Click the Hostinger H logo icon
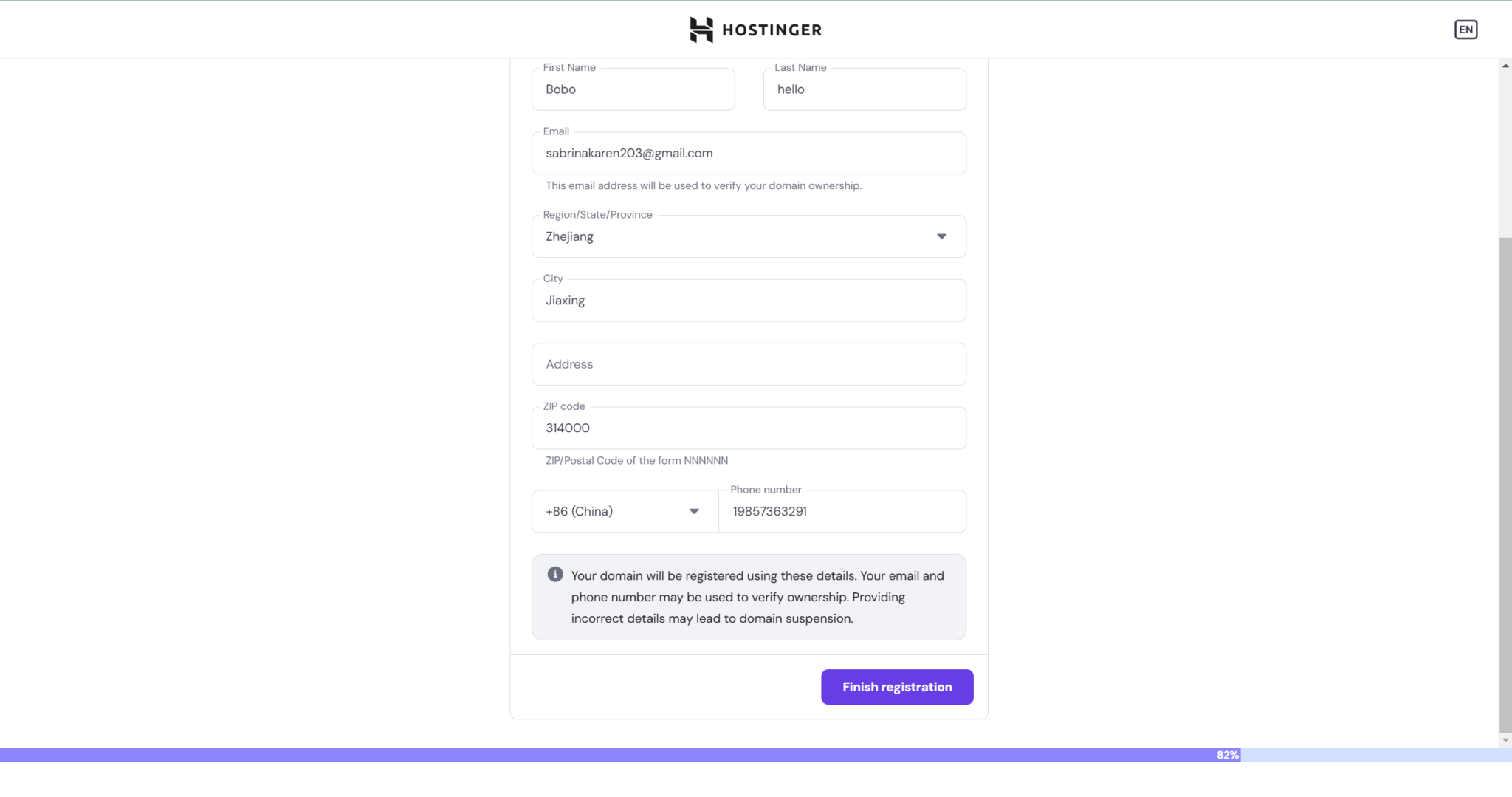 [x=701, y=30]
